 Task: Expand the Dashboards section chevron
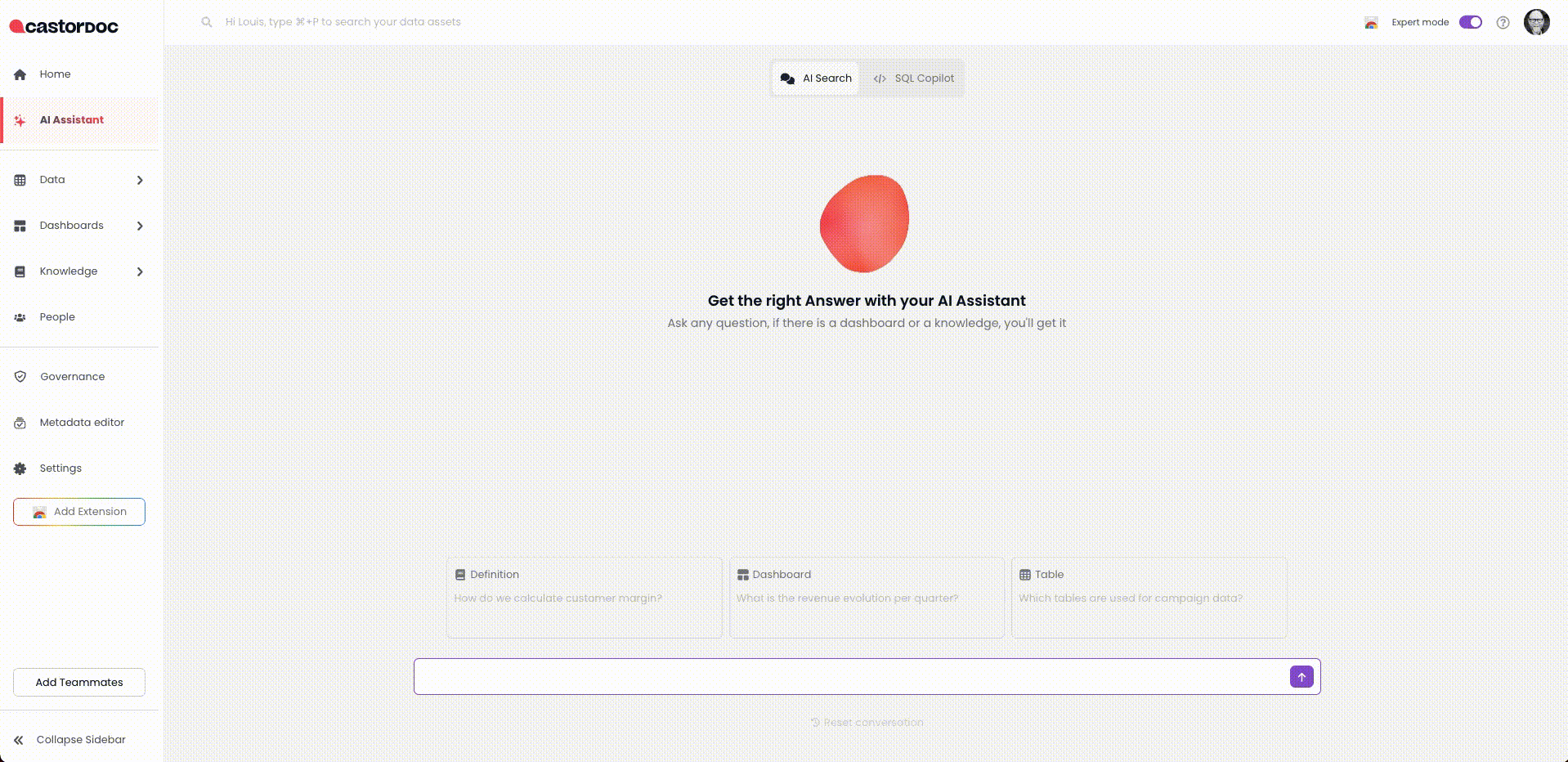(x=140, y=226)
